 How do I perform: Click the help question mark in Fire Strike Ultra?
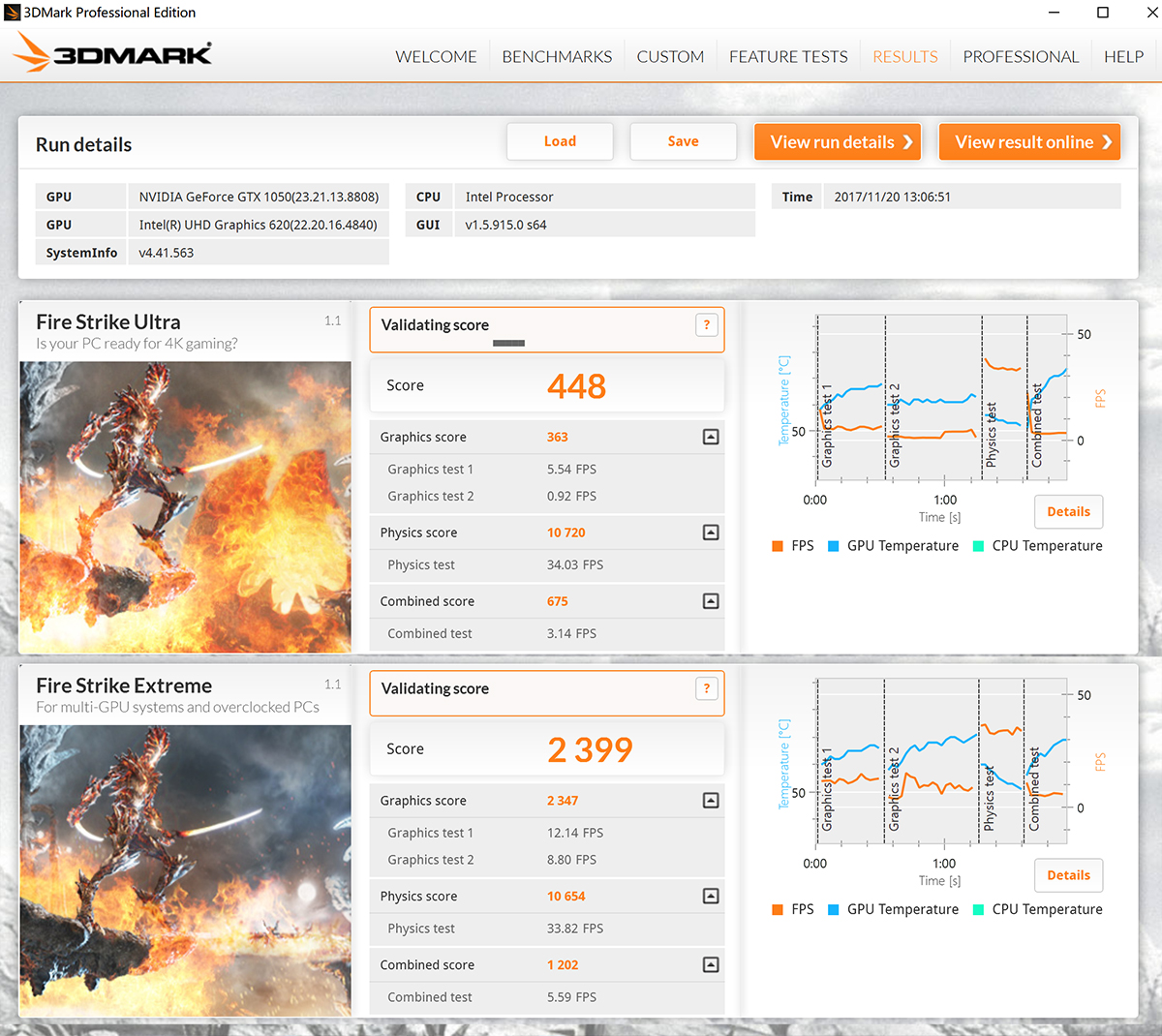coord(707,325)
